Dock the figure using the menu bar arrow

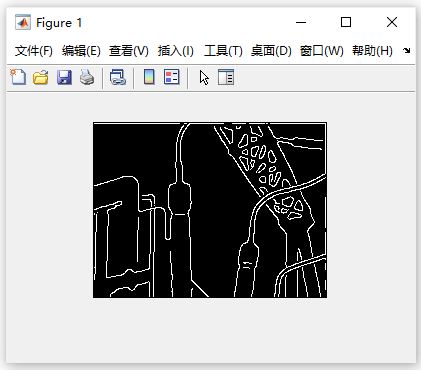[x=406, y=51]
